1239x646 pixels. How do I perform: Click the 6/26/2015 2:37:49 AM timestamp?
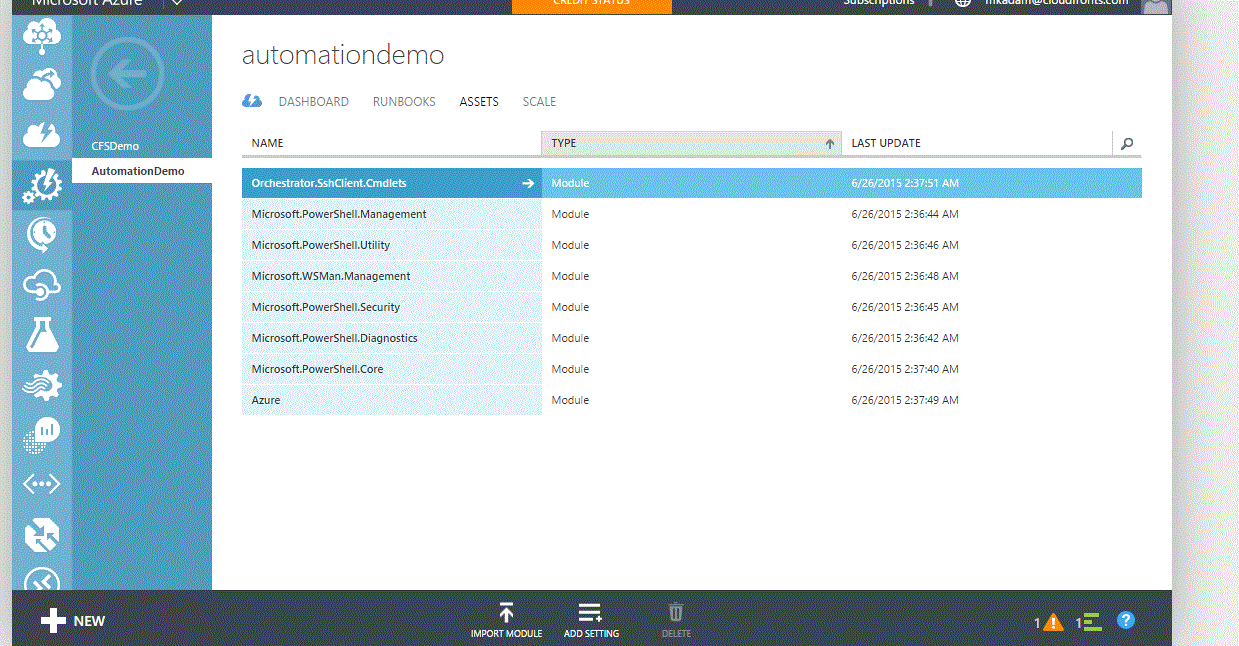(905, 400)
